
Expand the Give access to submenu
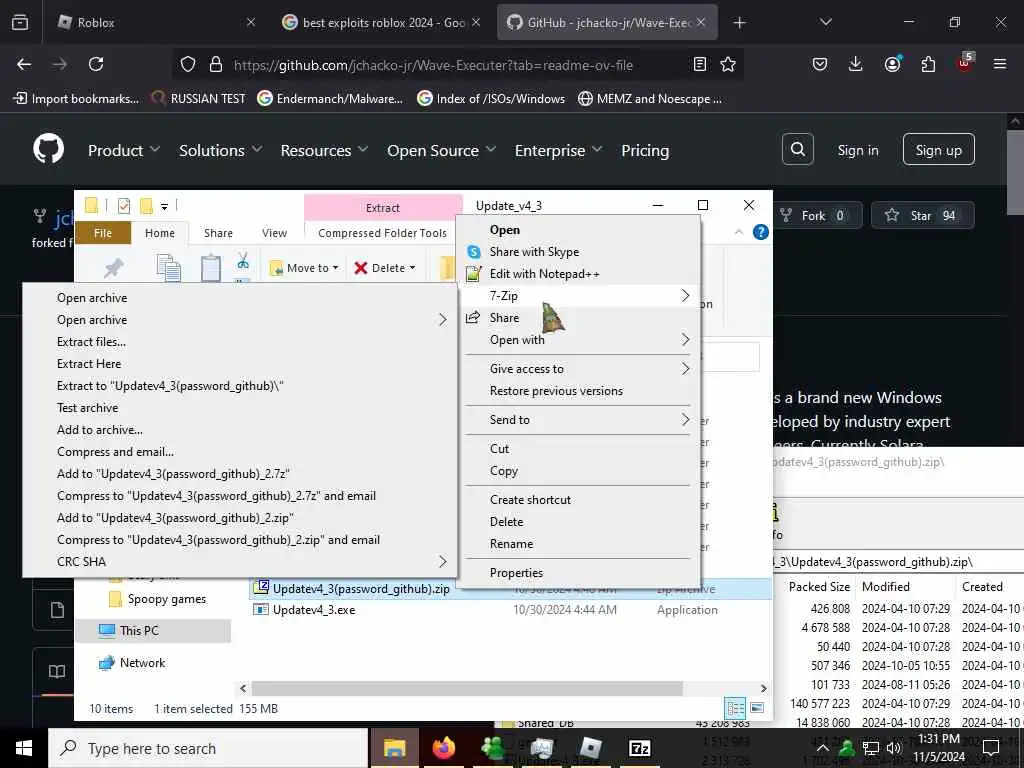[x=579, y=369]
